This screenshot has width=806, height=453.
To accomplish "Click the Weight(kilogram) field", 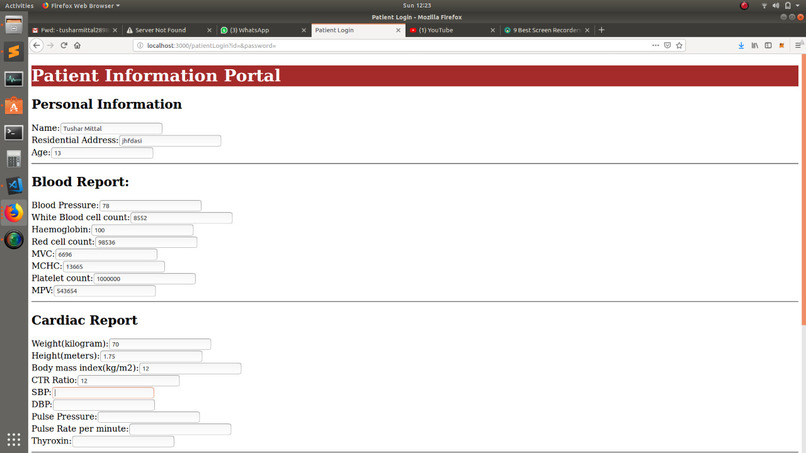I will [x=160, y=344].
